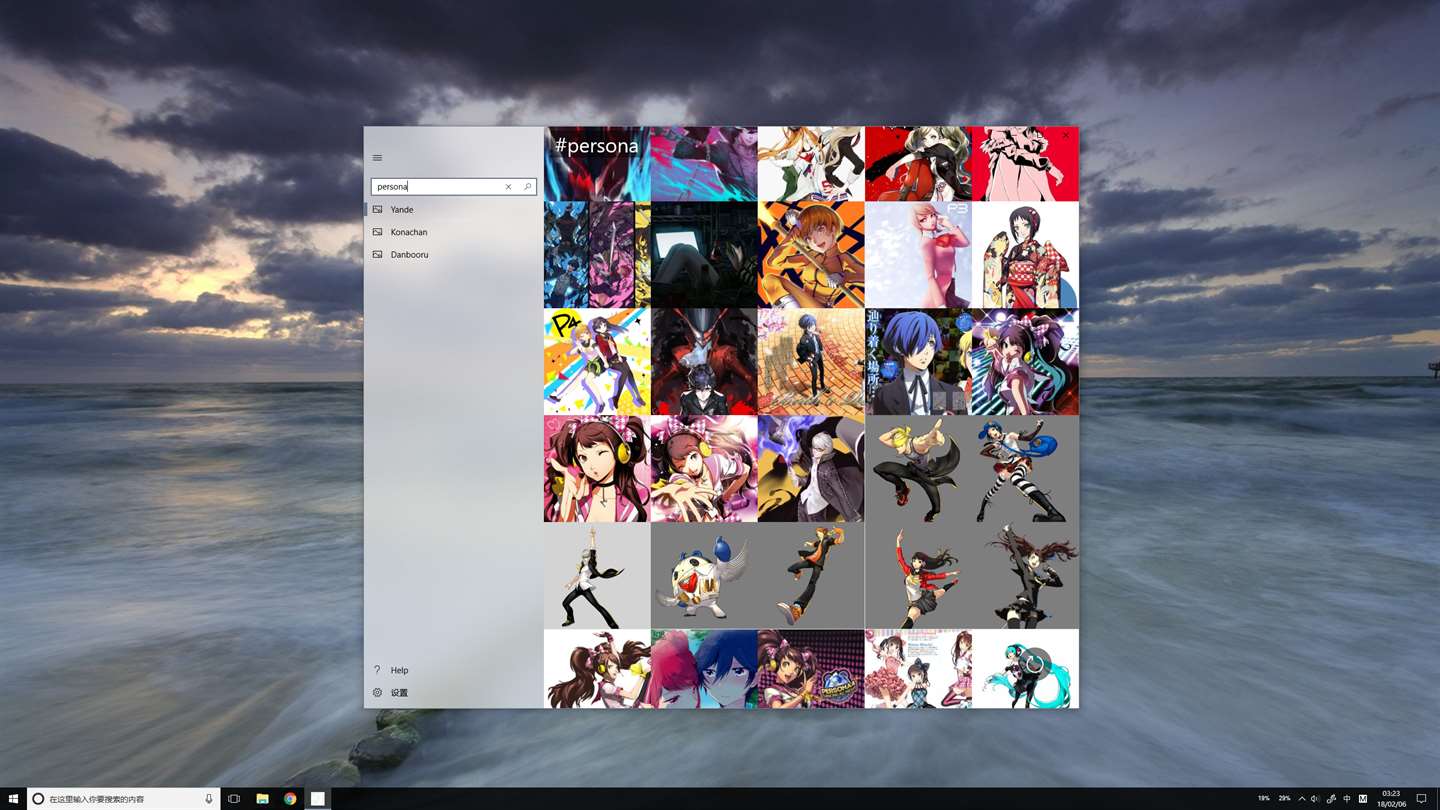The image size is (1440, 810).
Task: Toggle the 中 input language indicator
Action: (1347, 799)
